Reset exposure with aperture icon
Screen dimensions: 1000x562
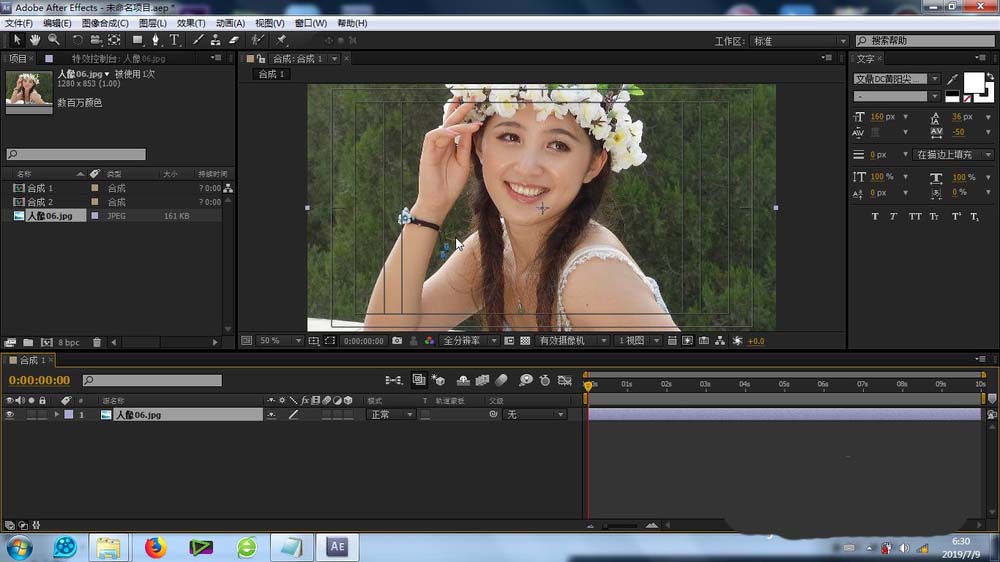pos(737,341)
